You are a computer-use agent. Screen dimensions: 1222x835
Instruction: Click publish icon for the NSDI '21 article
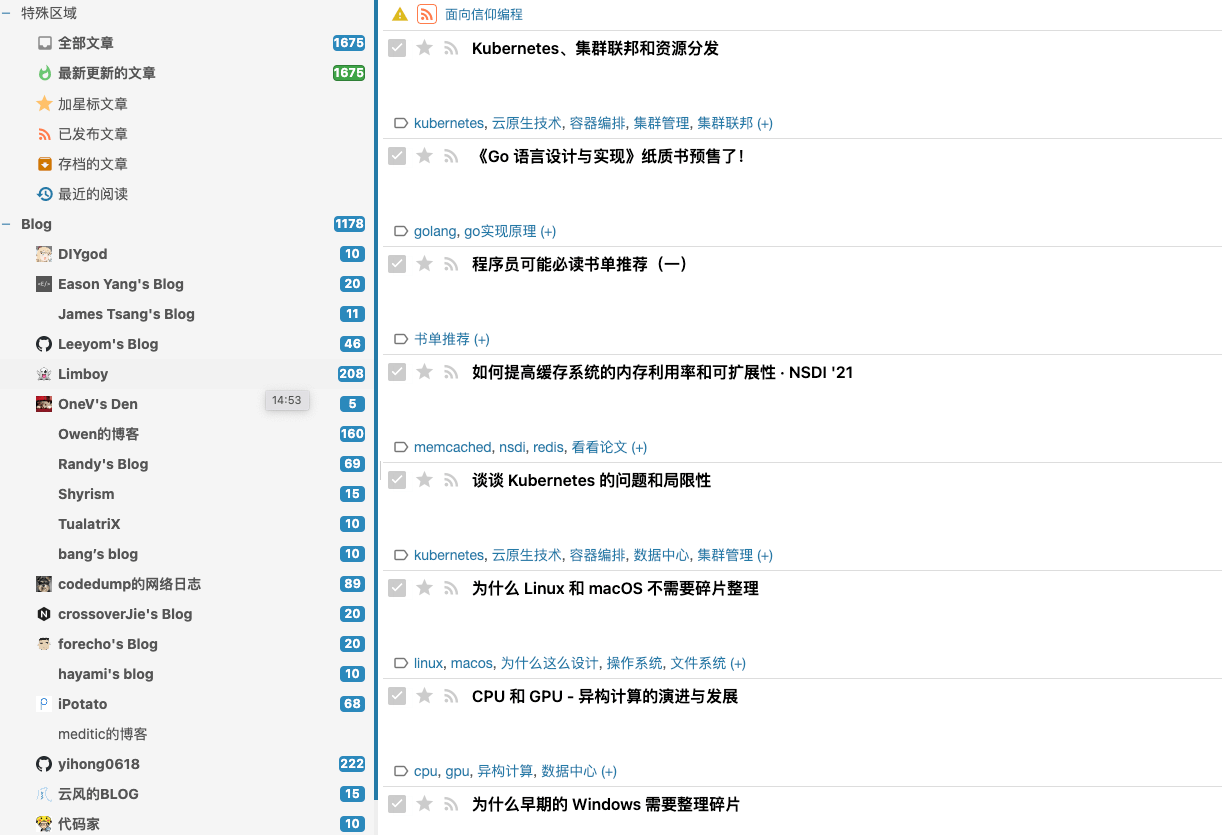(451, 372)
